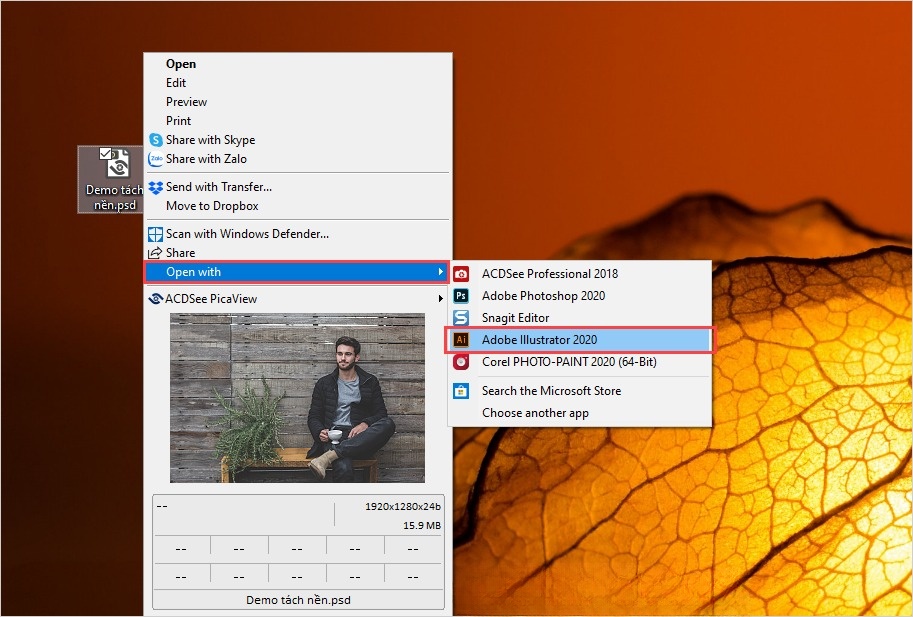Click the man-sitting preview thumbnail

coord(297,397)
